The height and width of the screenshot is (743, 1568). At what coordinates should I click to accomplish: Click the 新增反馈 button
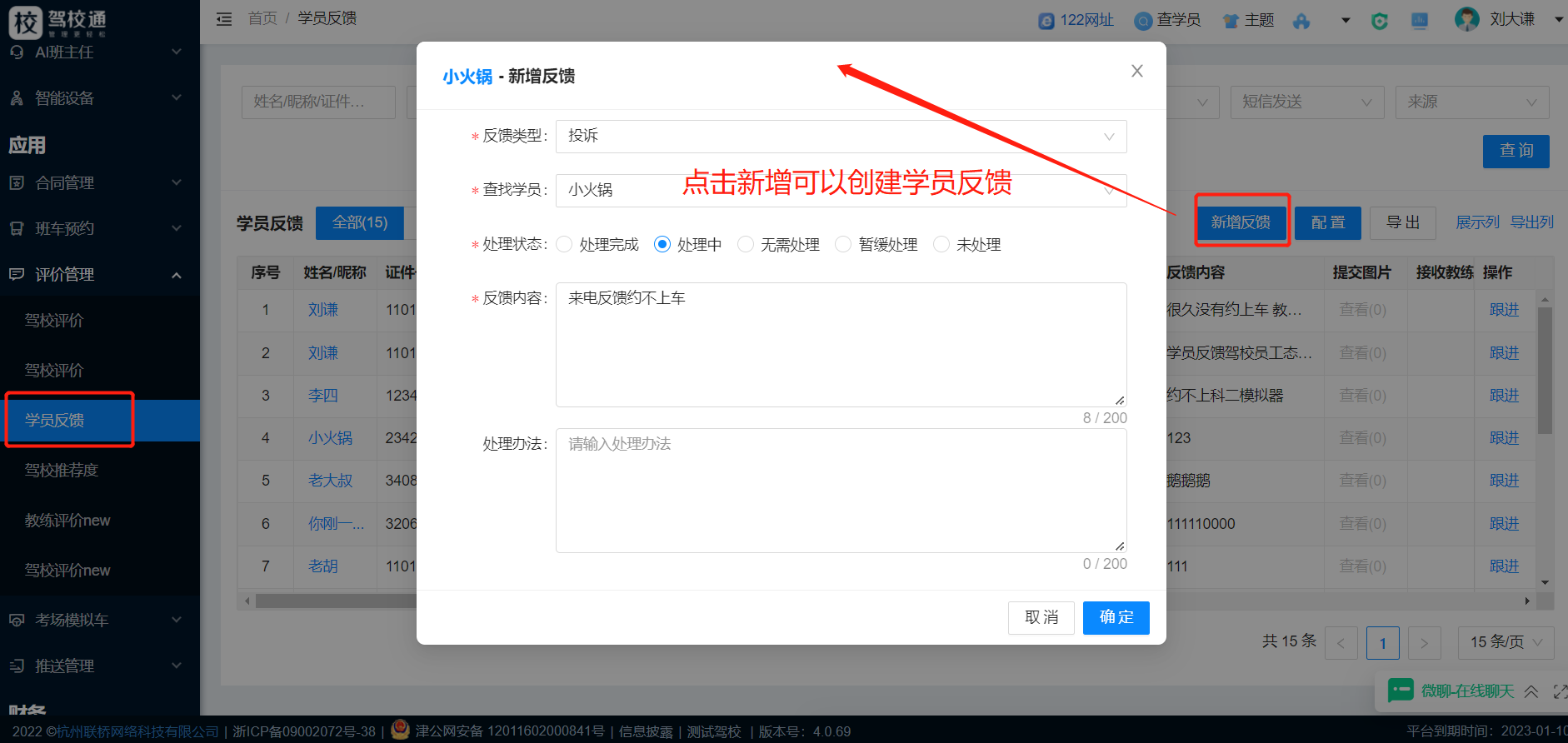tap(1241, 222)
